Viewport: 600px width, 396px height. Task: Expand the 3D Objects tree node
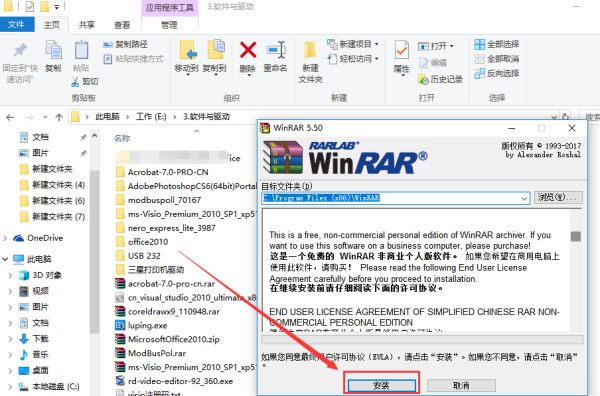(x=10, y=275)
